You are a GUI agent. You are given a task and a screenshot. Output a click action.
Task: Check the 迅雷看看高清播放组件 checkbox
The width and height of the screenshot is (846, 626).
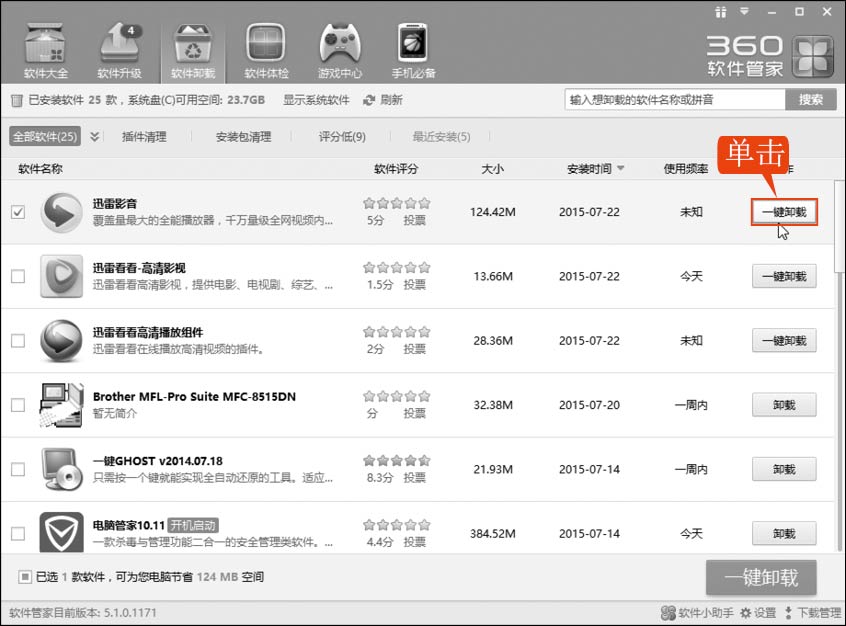point(18,341)
